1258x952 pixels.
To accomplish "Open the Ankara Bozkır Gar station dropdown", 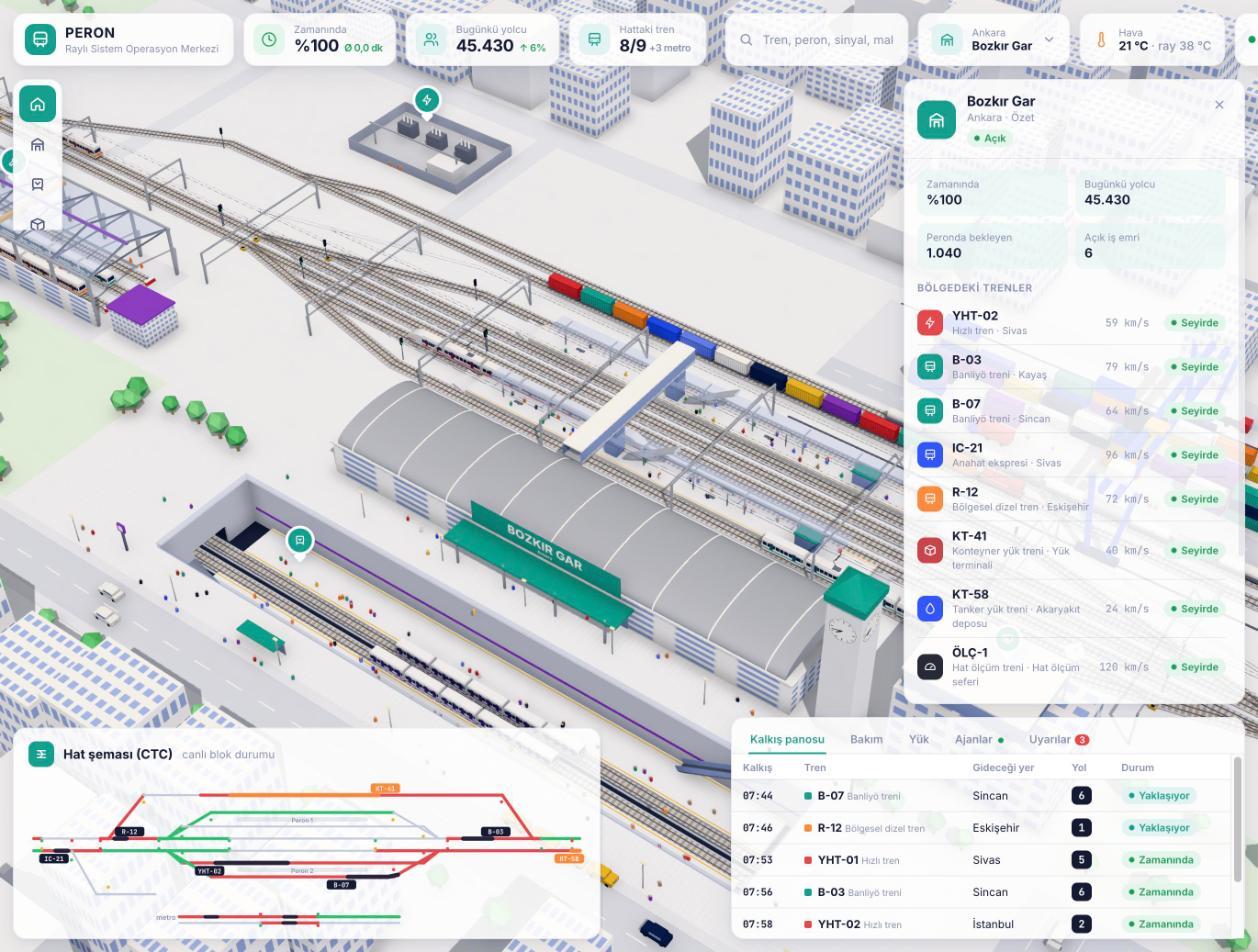I will 992,40.
